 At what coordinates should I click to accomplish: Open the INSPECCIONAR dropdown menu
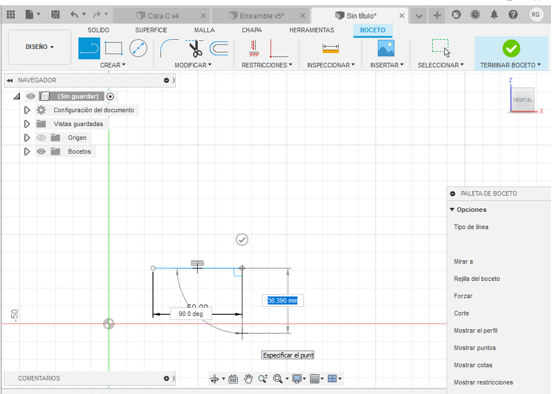331,65
